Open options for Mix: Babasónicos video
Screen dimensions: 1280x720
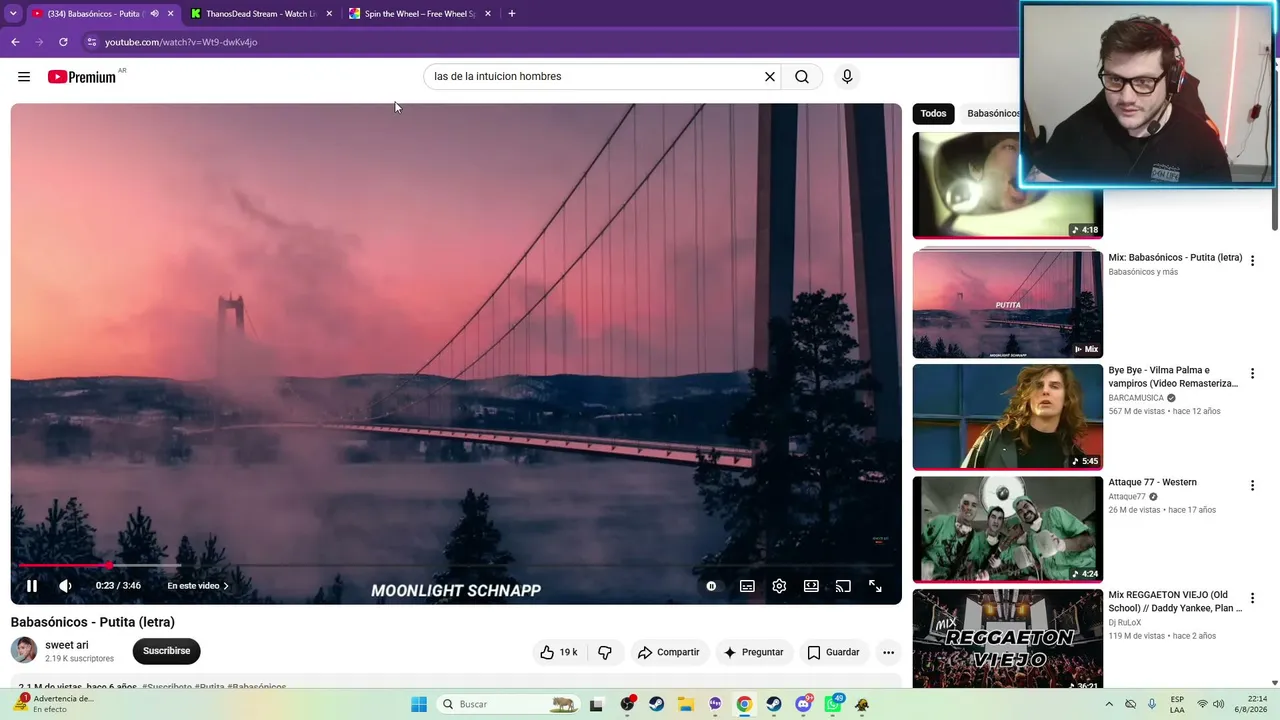[x=1252, y=261]
